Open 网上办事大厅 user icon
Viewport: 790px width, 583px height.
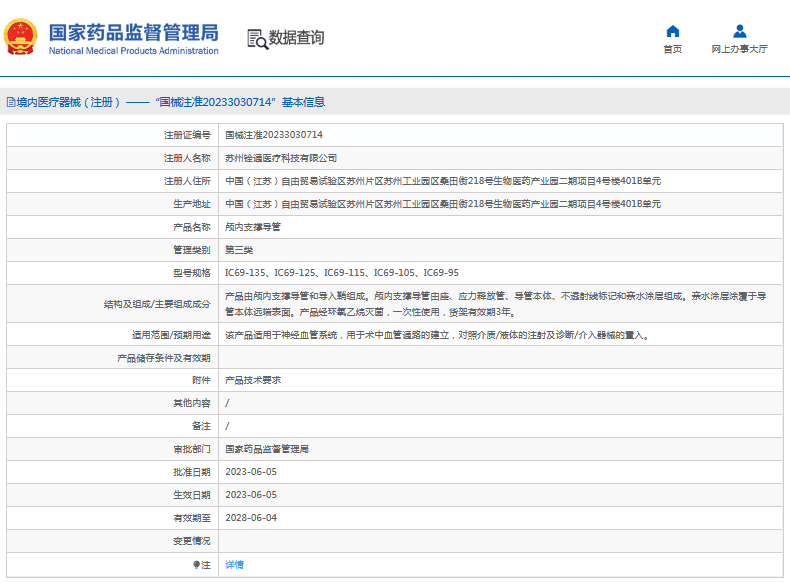click(740, 31)
